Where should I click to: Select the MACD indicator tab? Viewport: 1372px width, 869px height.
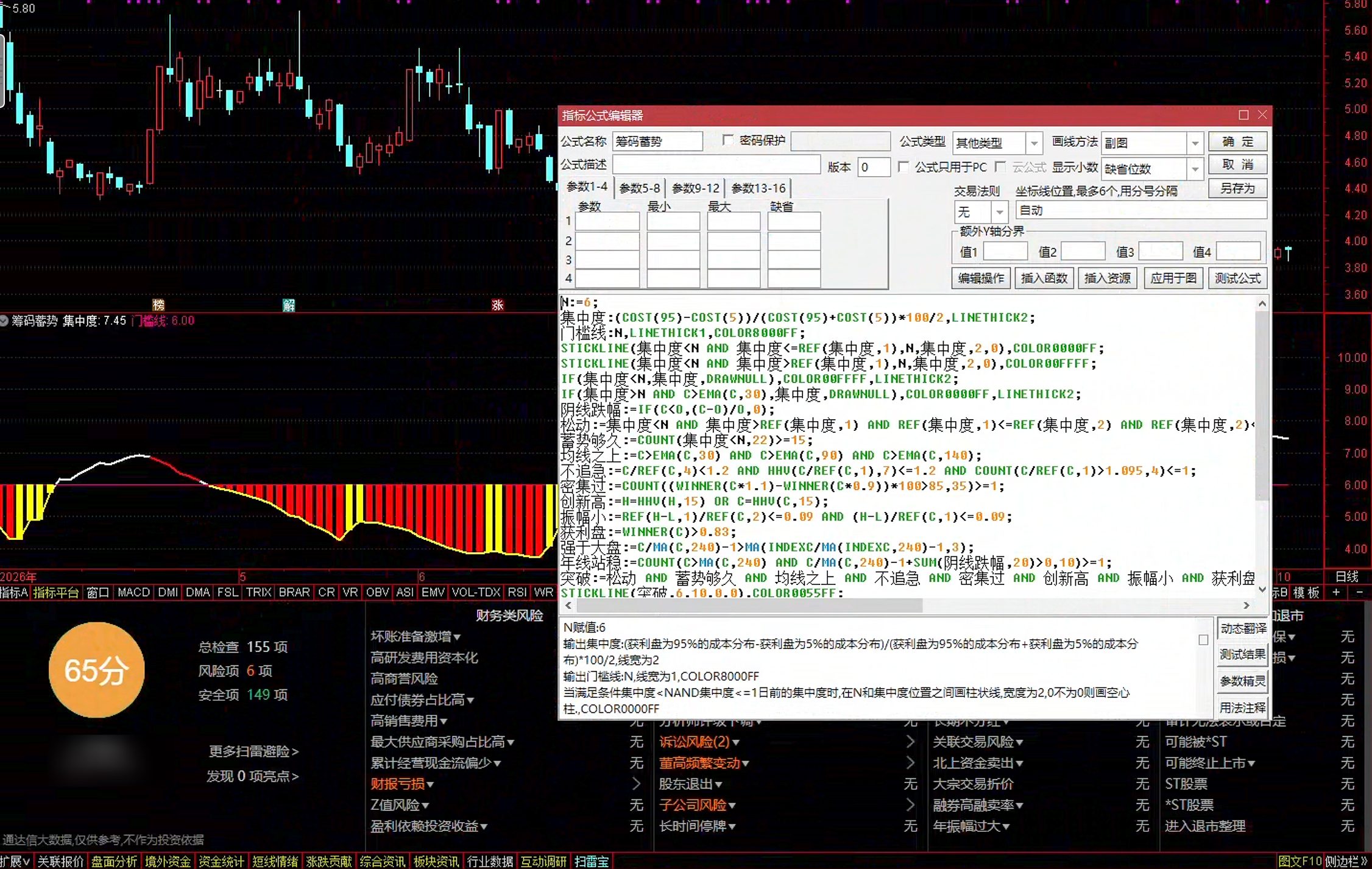point(133,592)
